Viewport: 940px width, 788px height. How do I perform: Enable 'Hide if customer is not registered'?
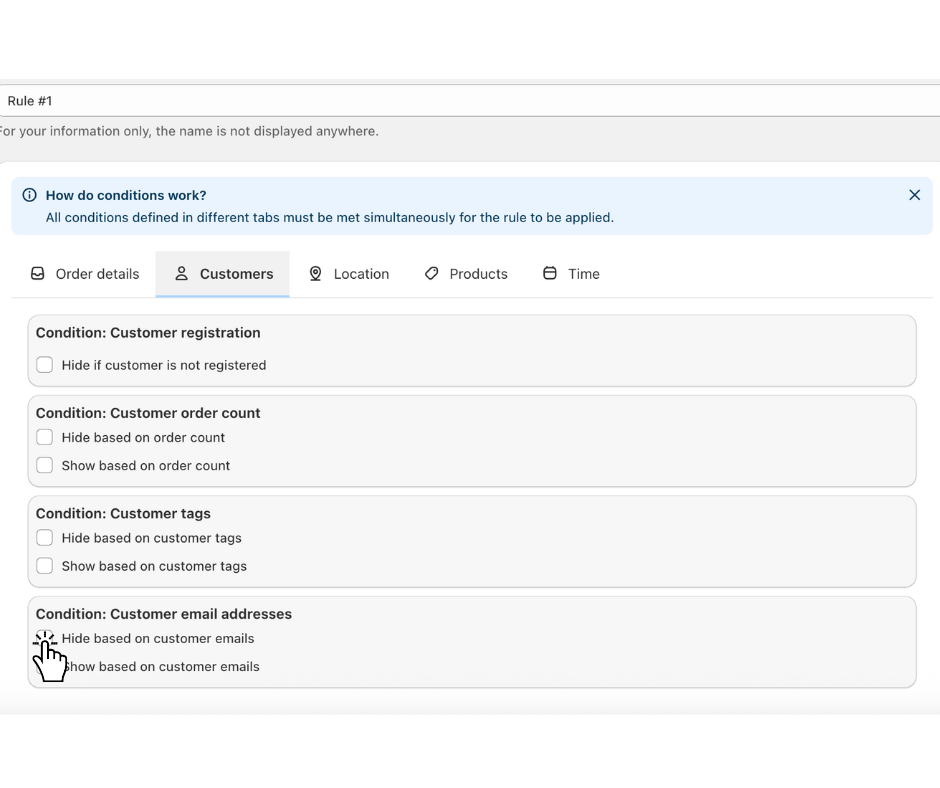click(x=45, y=365)
